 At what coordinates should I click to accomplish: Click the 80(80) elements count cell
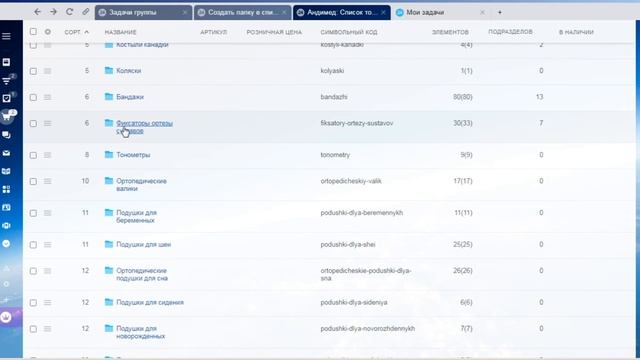click(462, 97)
